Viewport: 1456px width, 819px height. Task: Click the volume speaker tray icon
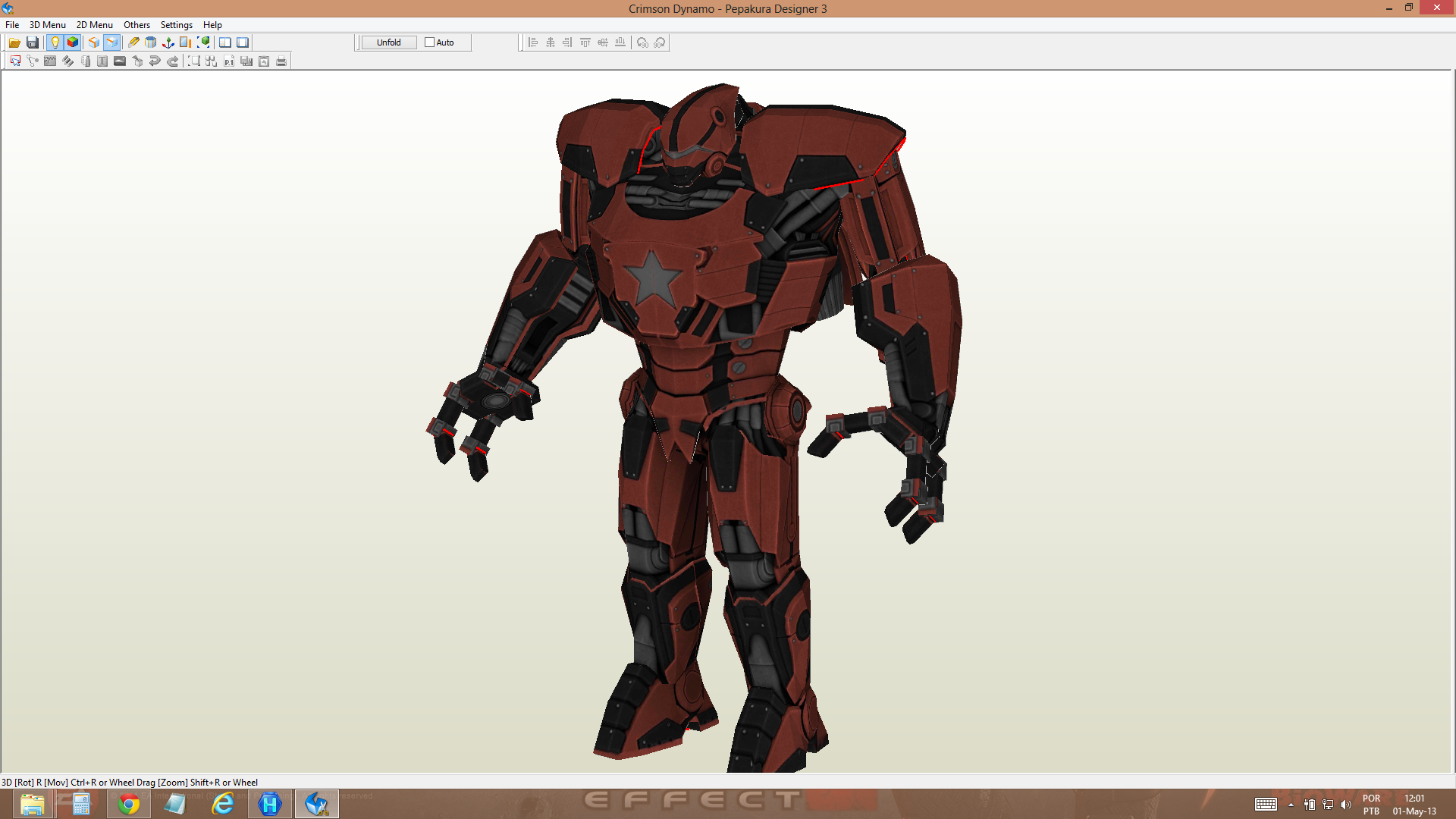(1346, 805)
